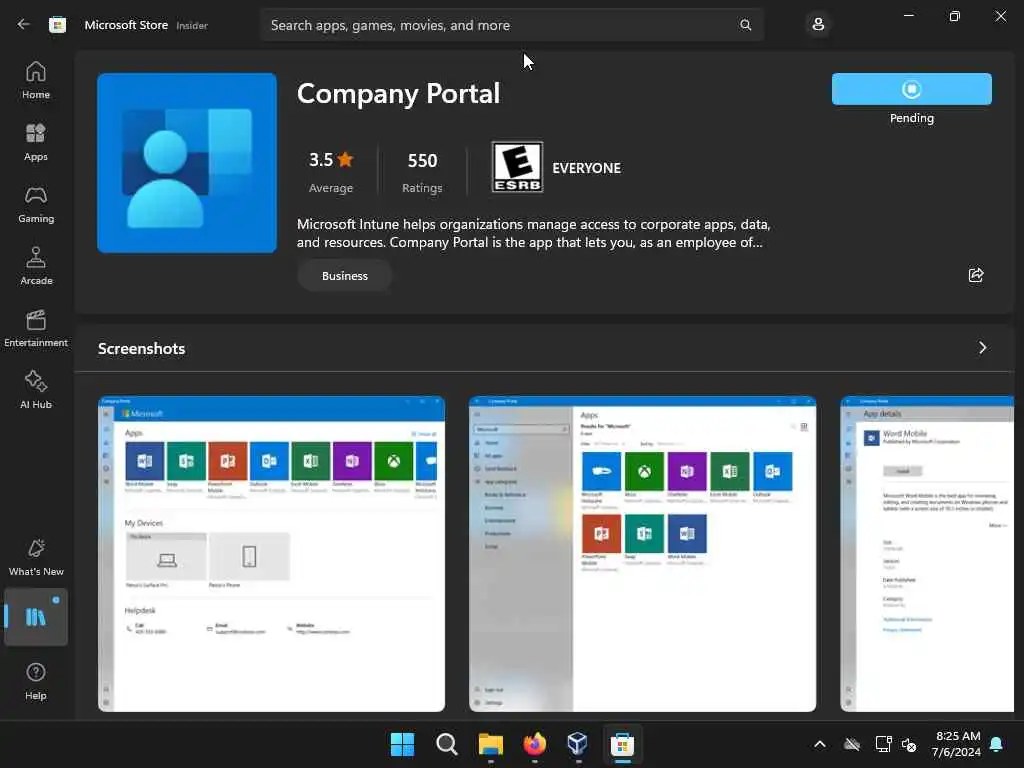Viewport: 1024px width, 768px height.
Task: Click the Microsoft Store logo icon
Action: click(x=57, y=25)
